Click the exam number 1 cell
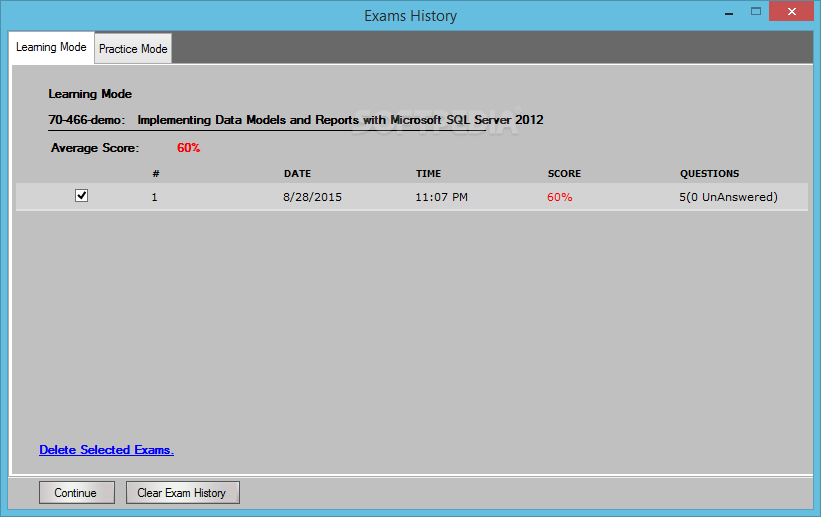 154,197
